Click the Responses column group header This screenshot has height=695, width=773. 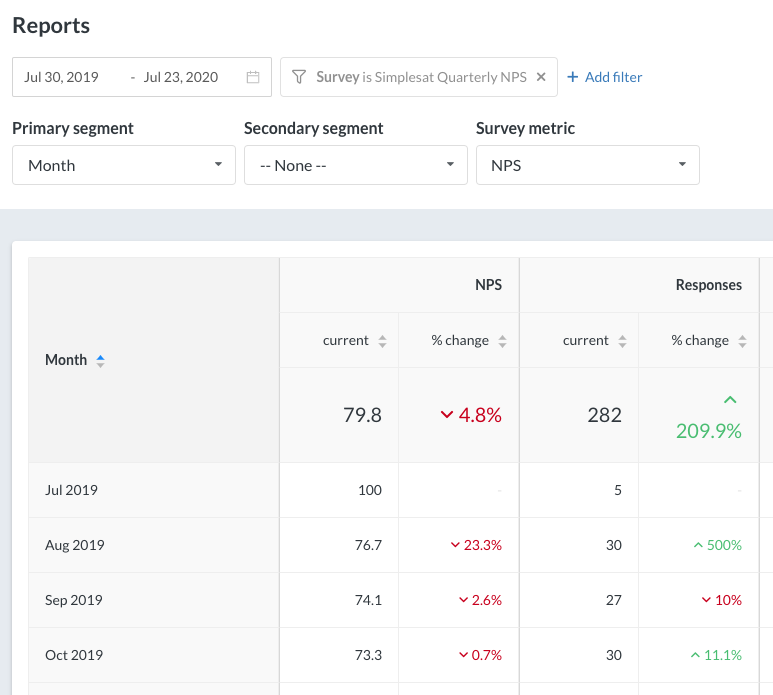(x=708, y=285)
